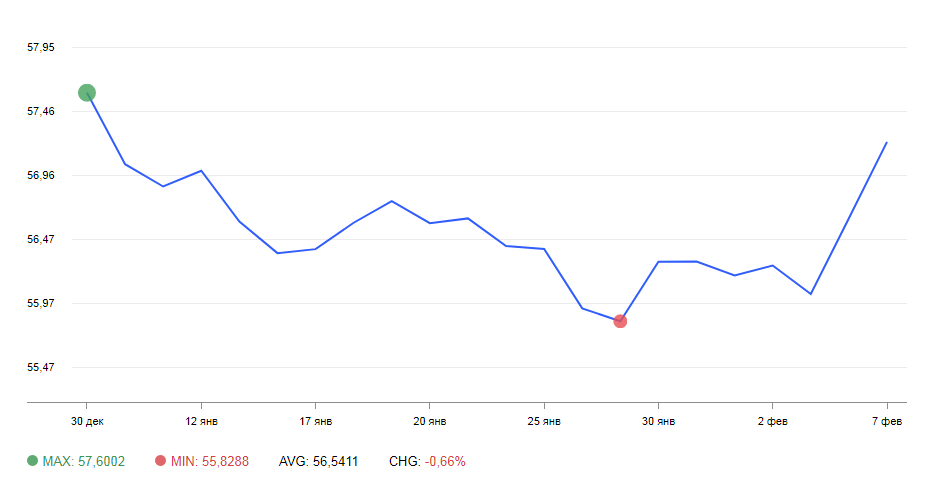Image resolution: width=942 pixels, height=494 pixels.
Task: Click the CHG: -0,66% statistic
Action: 427,461
